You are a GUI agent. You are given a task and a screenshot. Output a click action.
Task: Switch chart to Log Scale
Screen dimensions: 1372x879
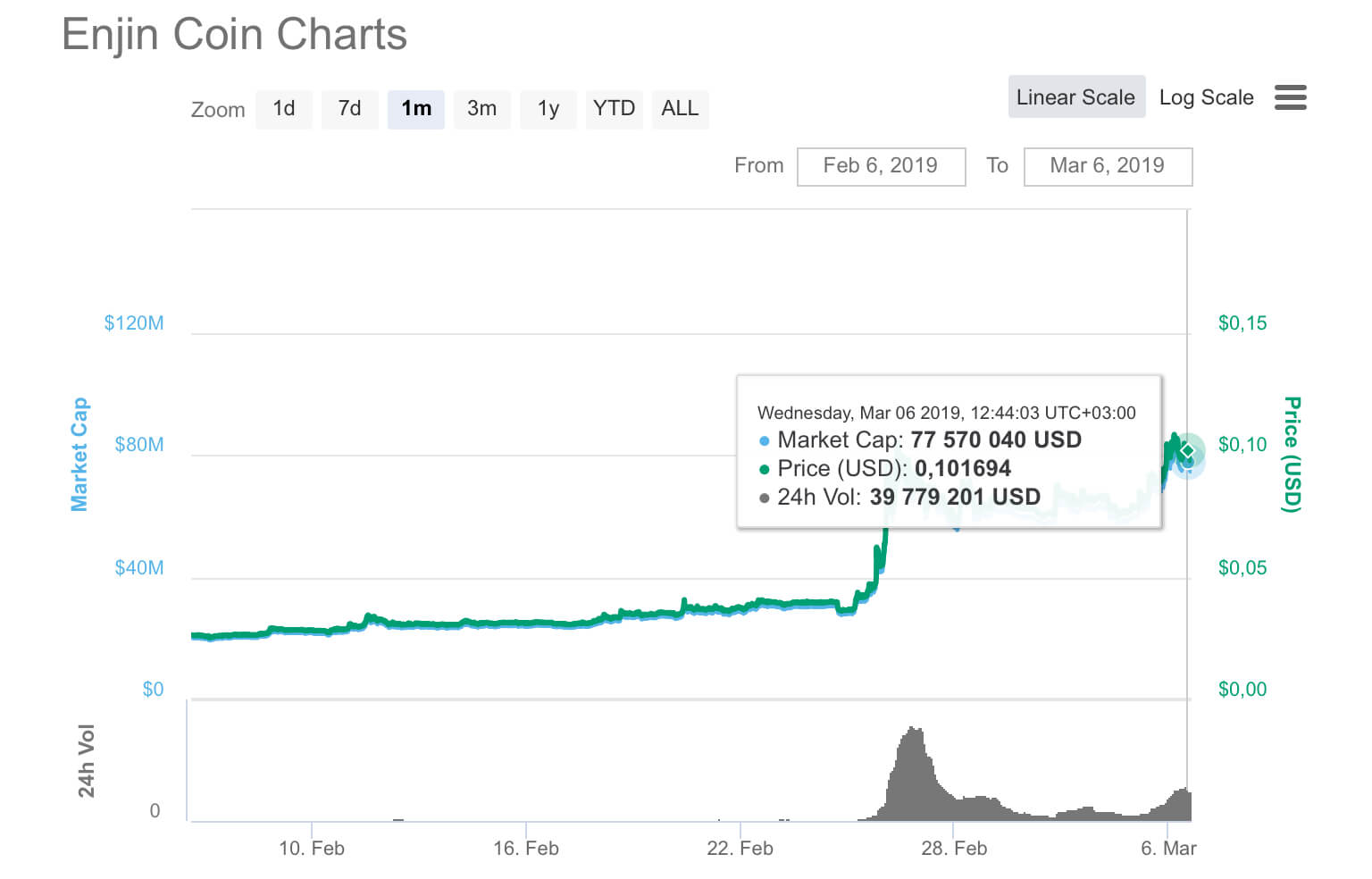[x=1206, y=97]
